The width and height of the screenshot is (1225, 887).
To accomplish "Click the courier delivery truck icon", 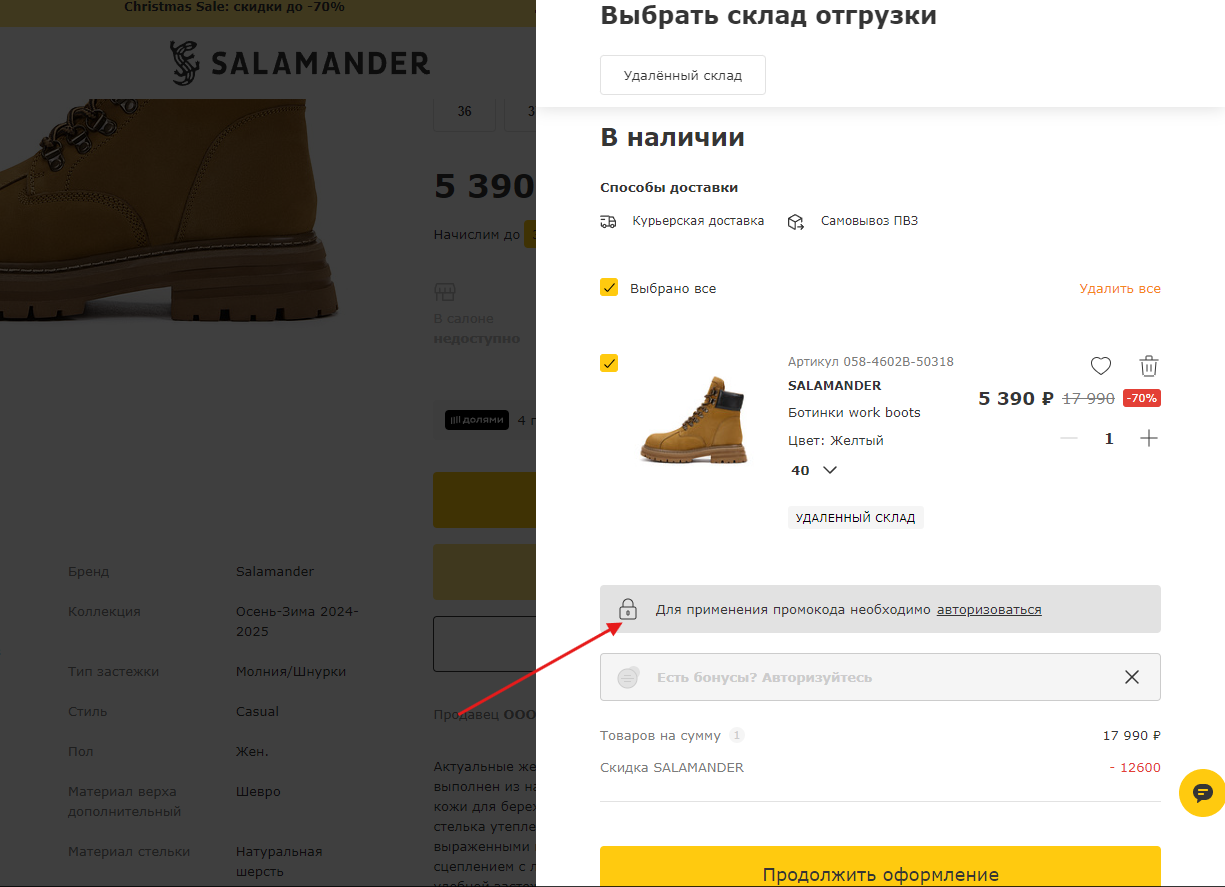I will [x=608, y=221].
